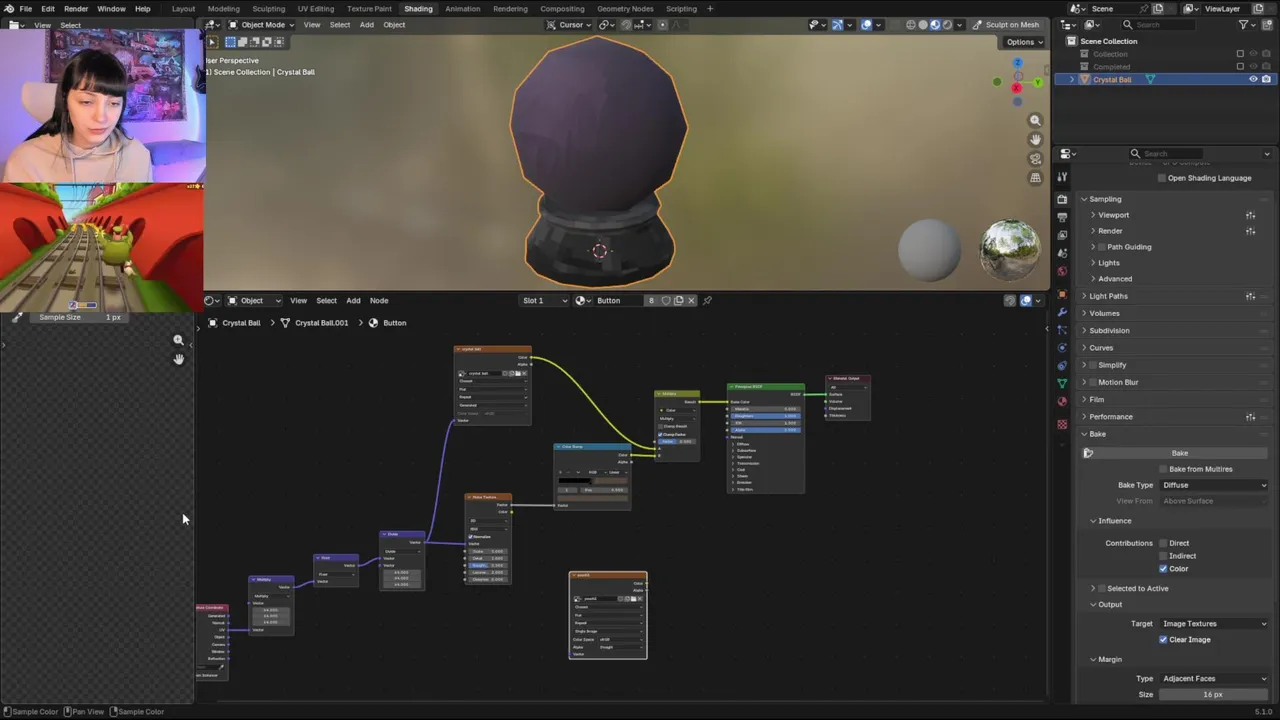1280x720 pixels.
Task: Enable the Indirect contribution checkbox
Action: 1163,556
